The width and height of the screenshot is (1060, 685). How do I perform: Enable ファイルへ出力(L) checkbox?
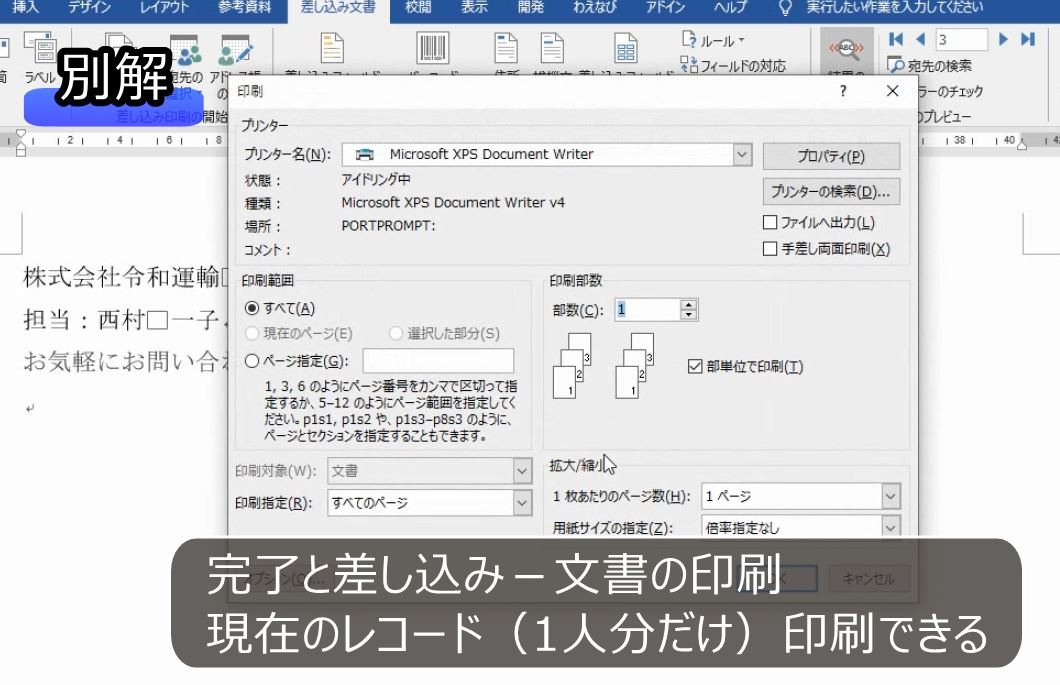point(769,222)
